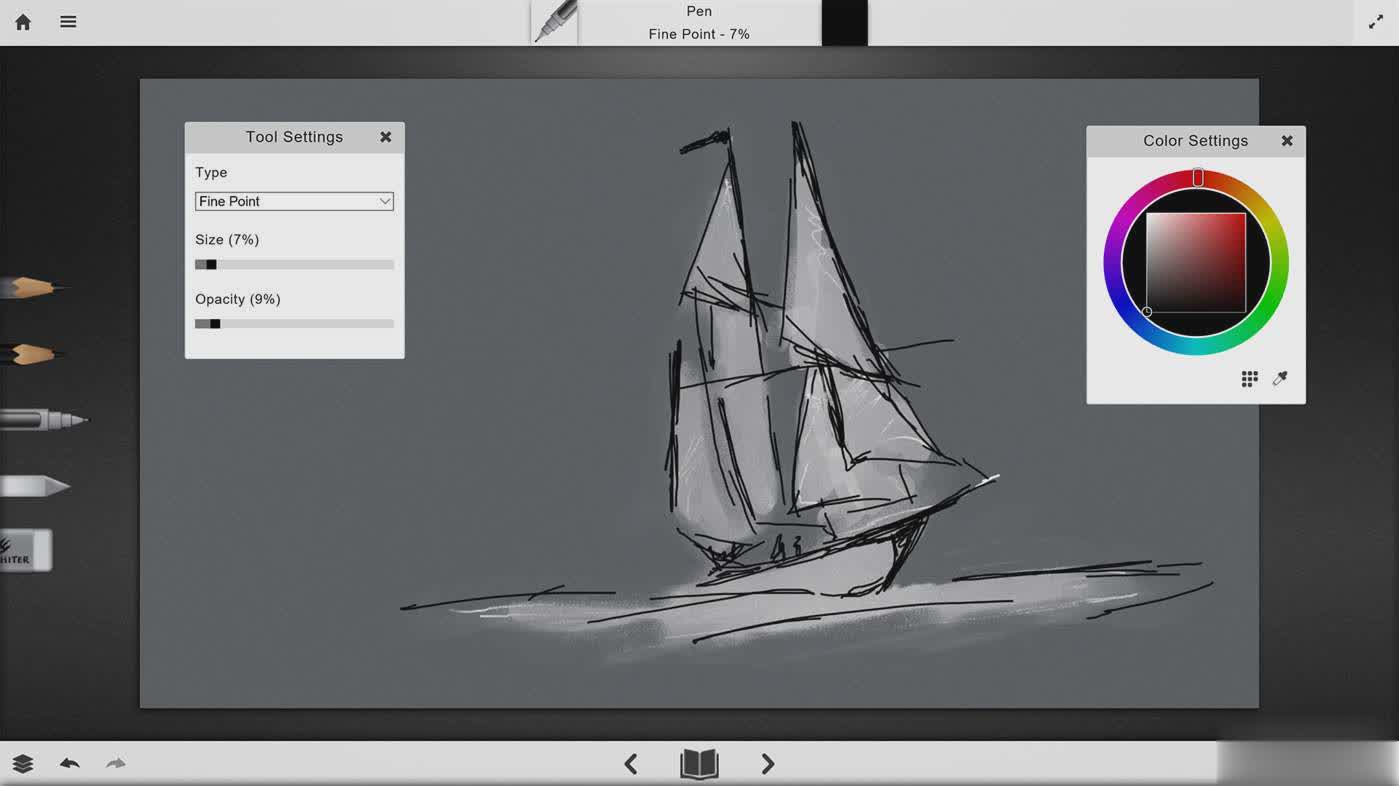Open the hamburger menu
The image size is (1399, 786).
[x=68, y=22]
